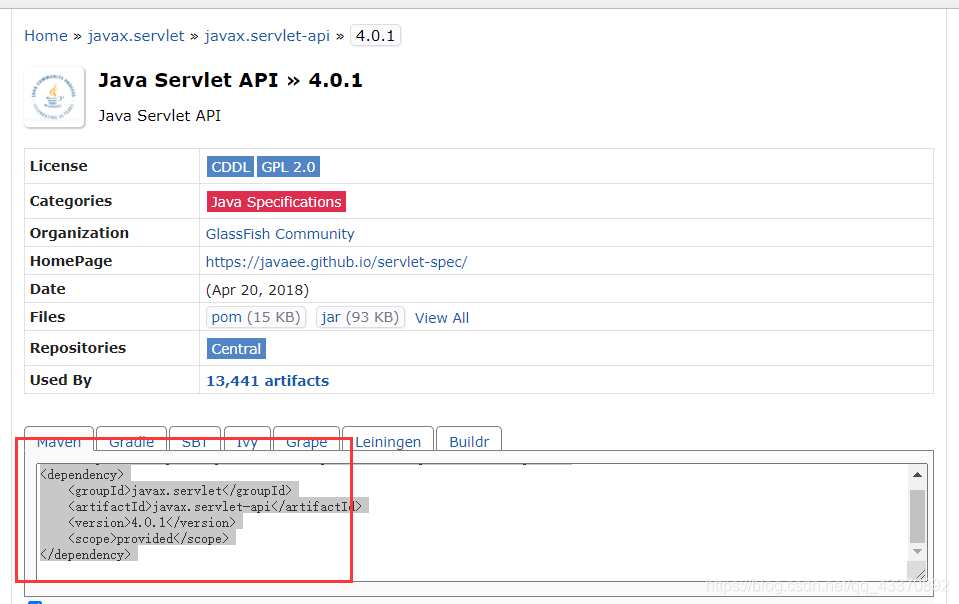Click the CDDL license badge

click(x=230, y=167)
